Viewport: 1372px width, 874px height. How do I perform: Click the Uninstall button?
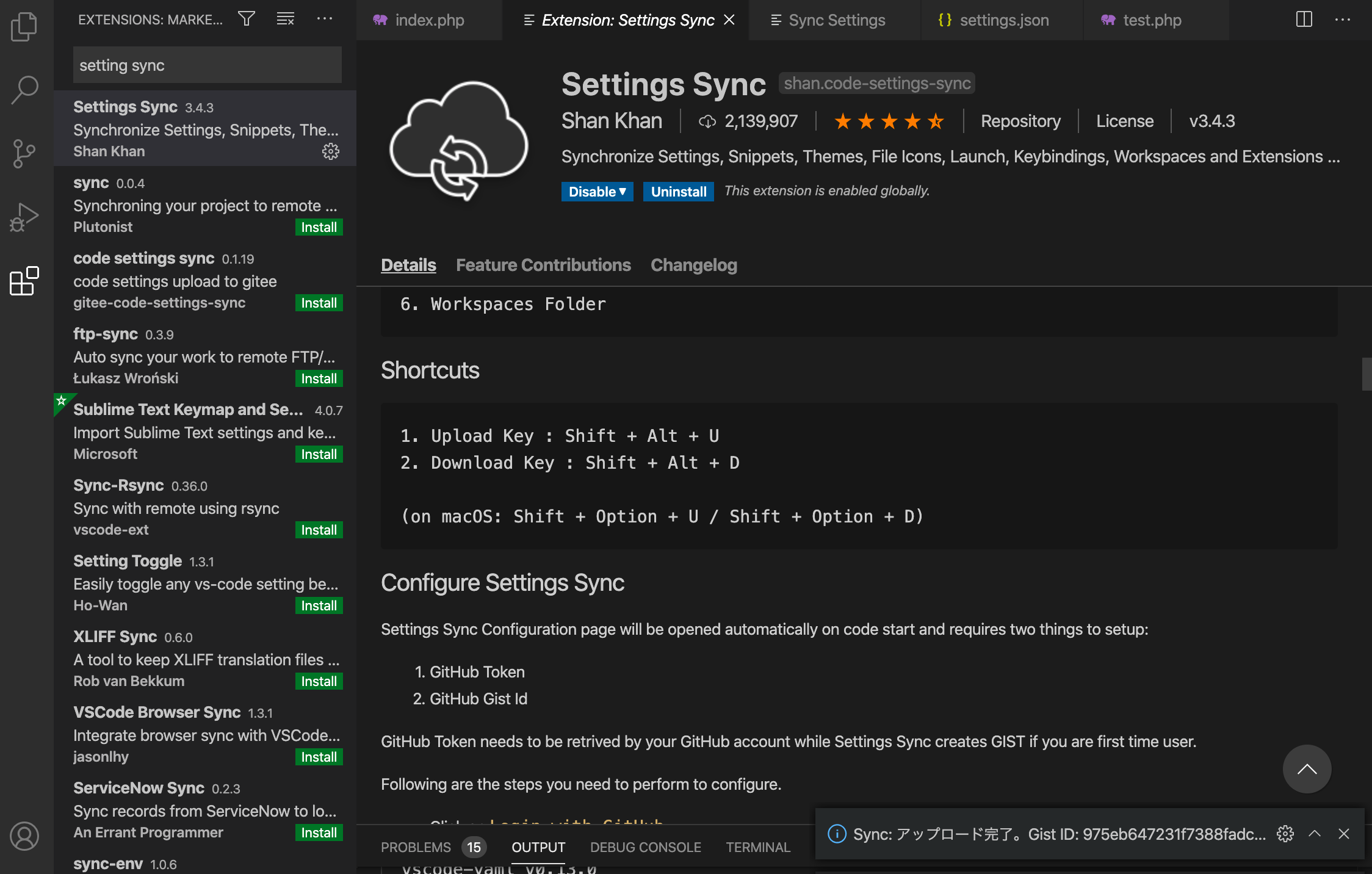click(x=678, y=192)
